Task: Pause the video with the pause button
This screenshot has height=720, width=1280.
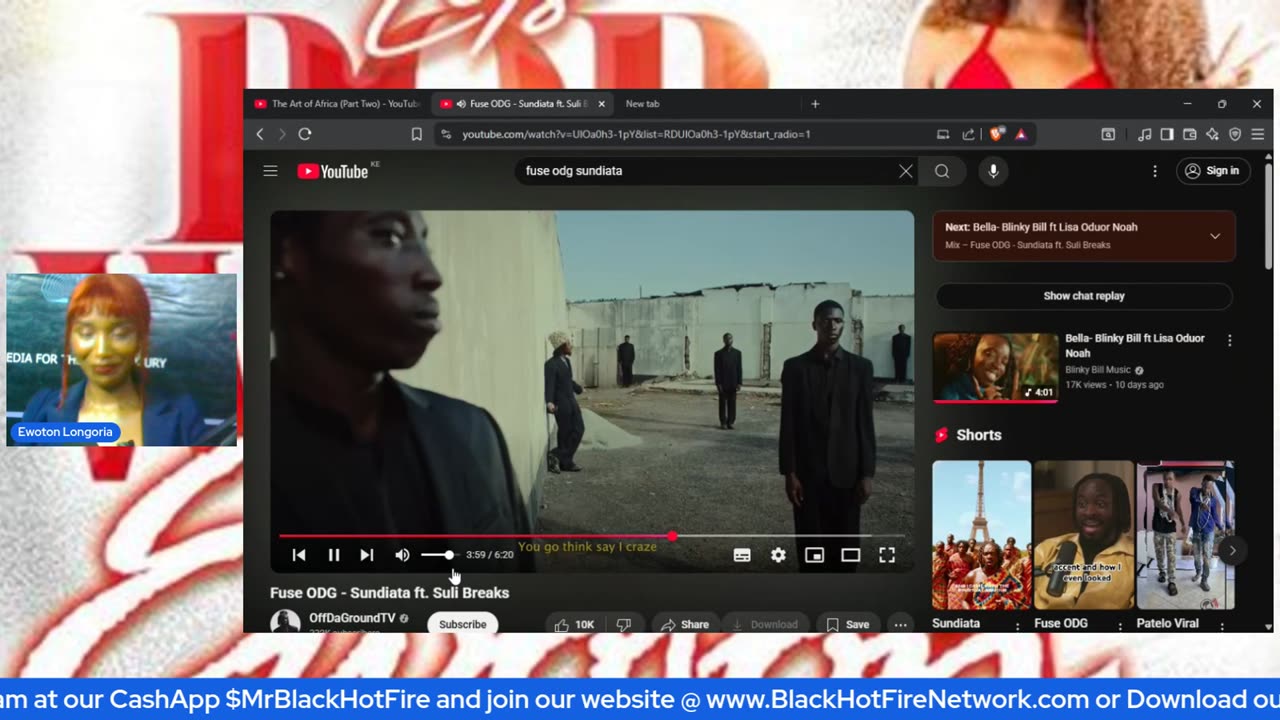Action: pos(334,555)
